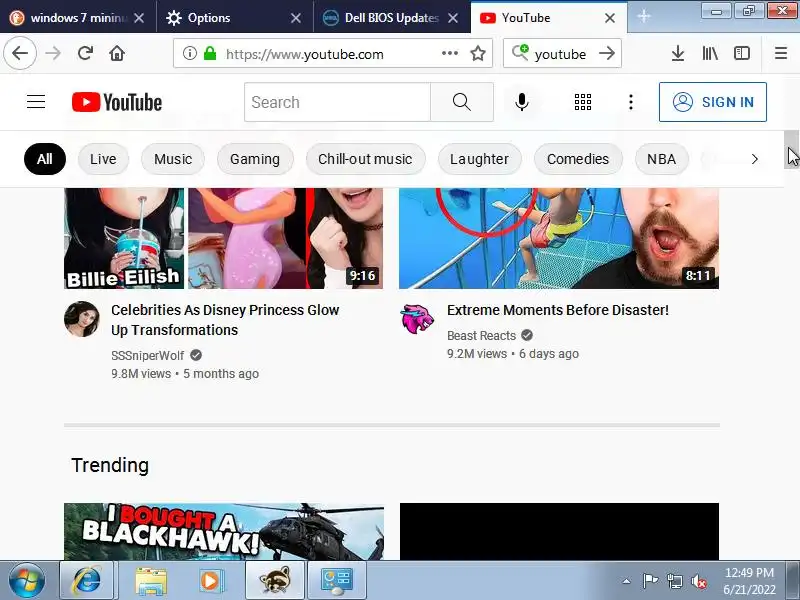800x600 pixels.
Task: Open the I Bought a Blackhawk thumbnail
Action: click(x=224, y=532)
